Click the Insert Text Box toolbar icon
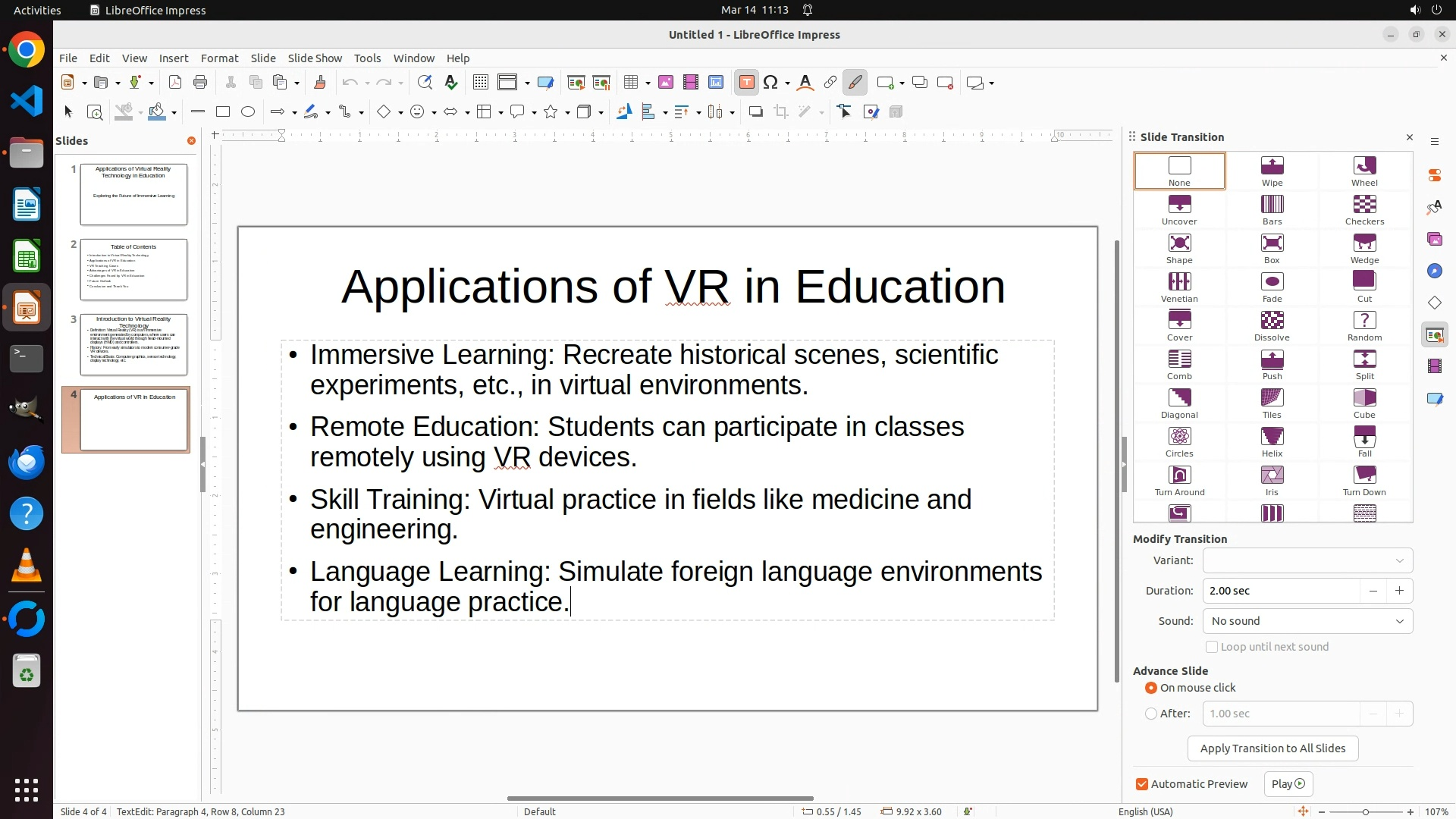Screen dimensions: 1456x819 point(746,83)
